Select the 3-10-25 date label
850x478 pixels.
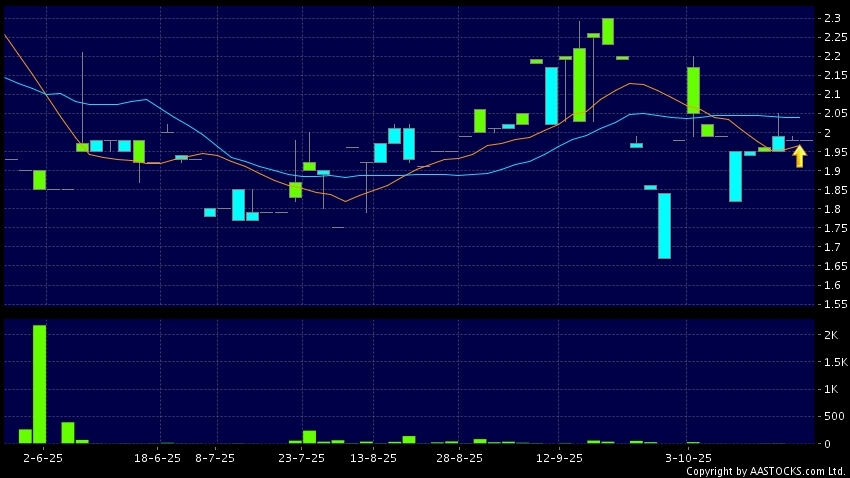click(688, 457)
